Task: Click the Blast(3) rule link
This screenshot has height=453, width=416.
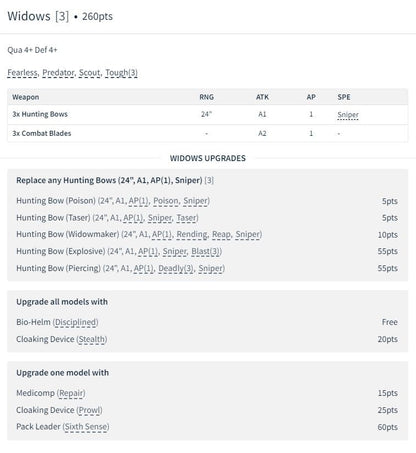Action: point(206,251)
